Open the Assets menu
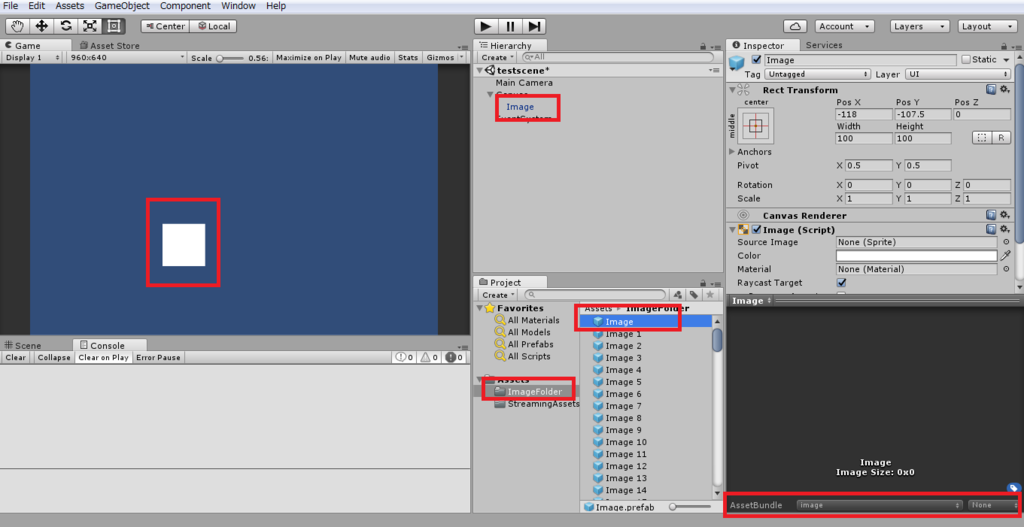Screen dimensions: 1024x527 69,6
